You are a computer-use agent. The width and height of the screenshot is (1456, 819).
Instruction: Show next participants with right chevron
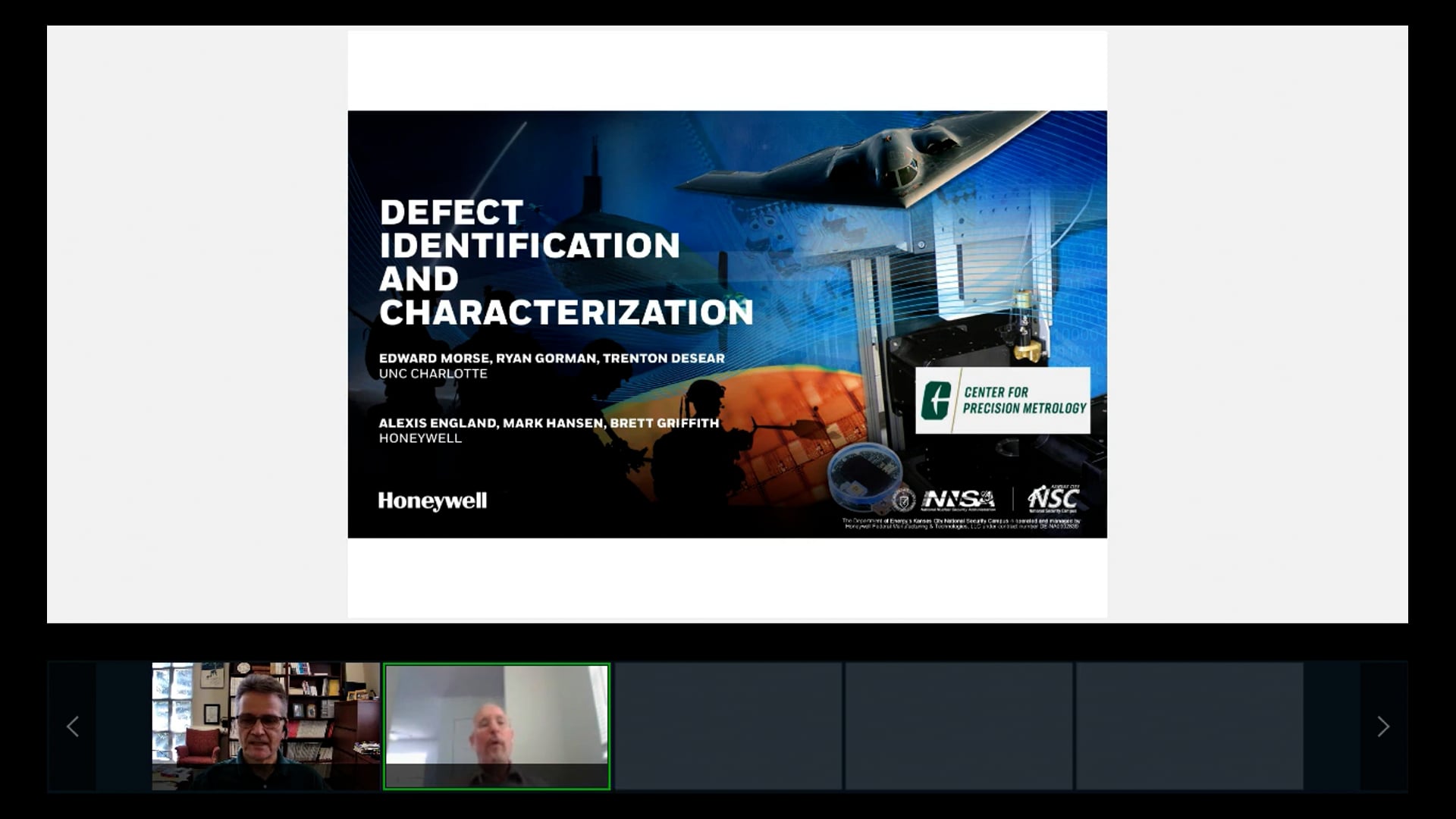(1383, 726)
